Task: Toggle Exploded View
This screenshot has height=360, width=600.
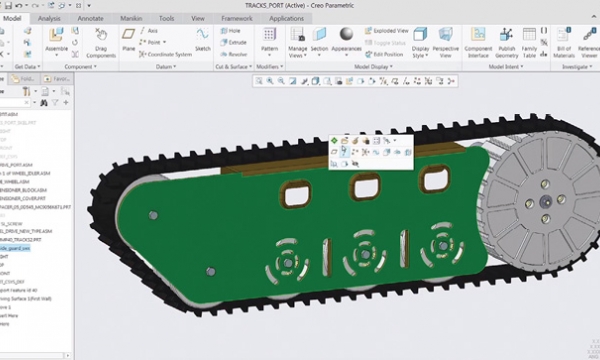Action: [386, 31]
